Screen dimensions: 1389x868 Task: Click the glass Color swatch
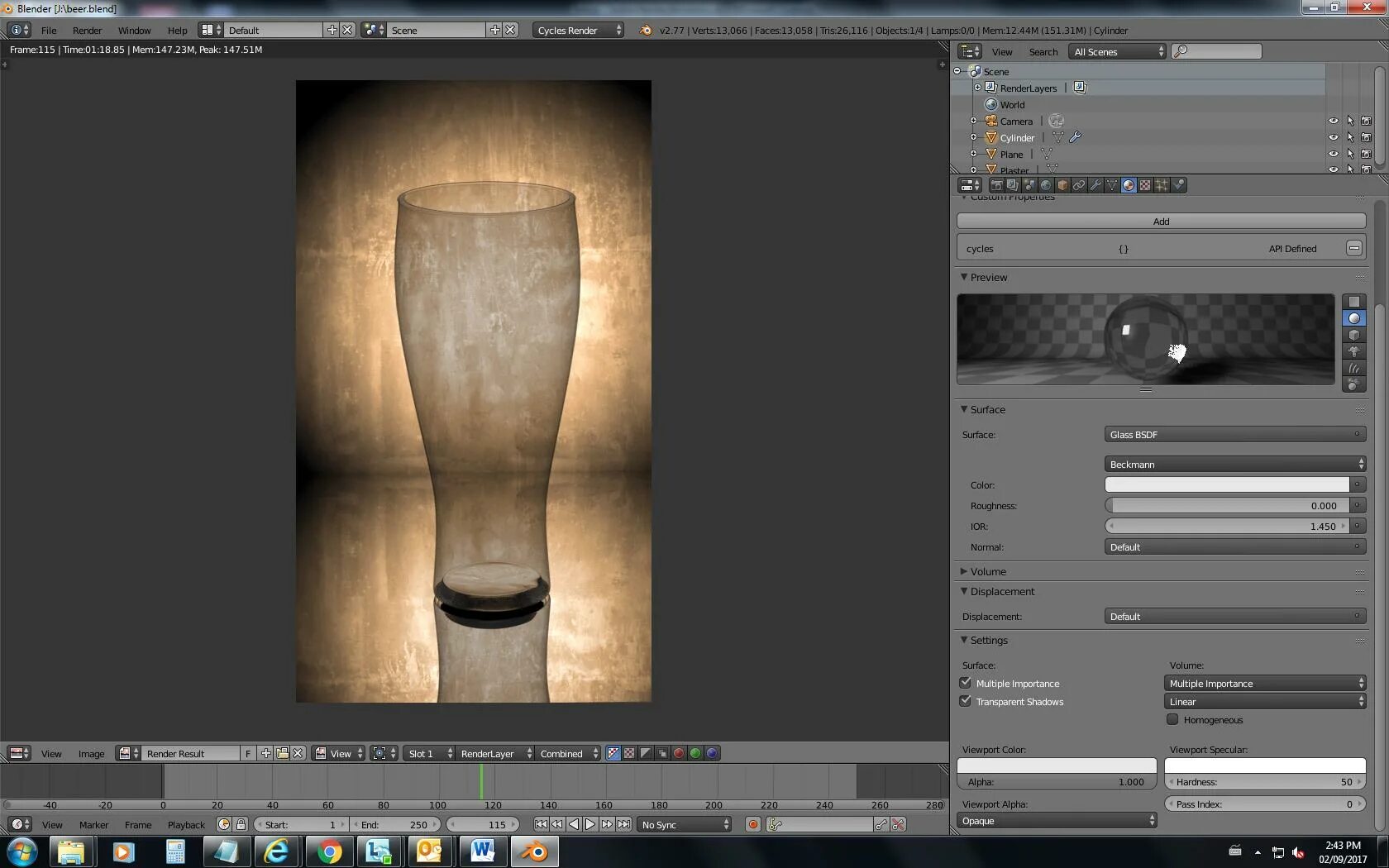coord(1227,484)
